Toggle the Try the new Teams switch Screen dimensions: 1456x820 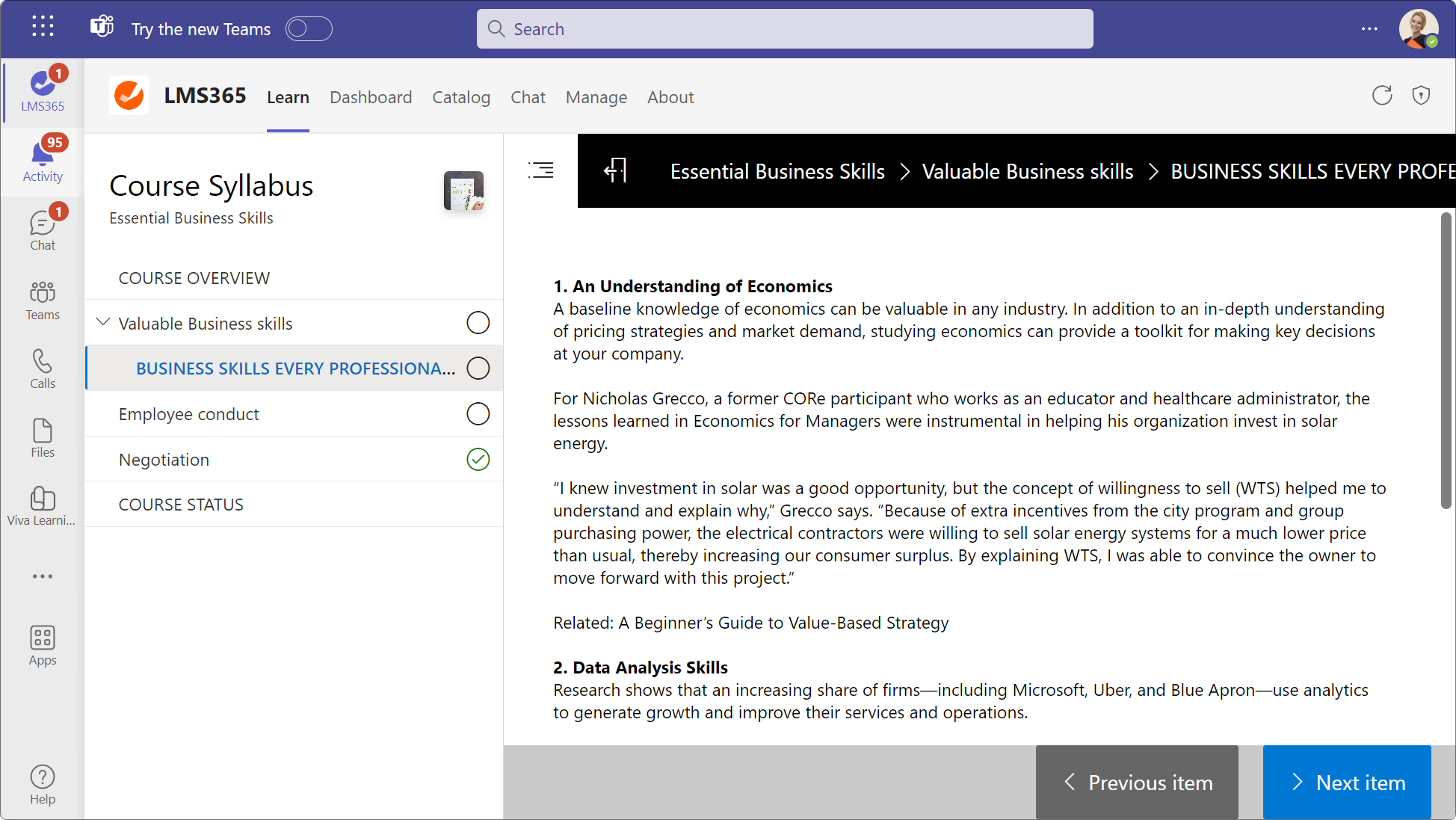click(x=309, y=28)
